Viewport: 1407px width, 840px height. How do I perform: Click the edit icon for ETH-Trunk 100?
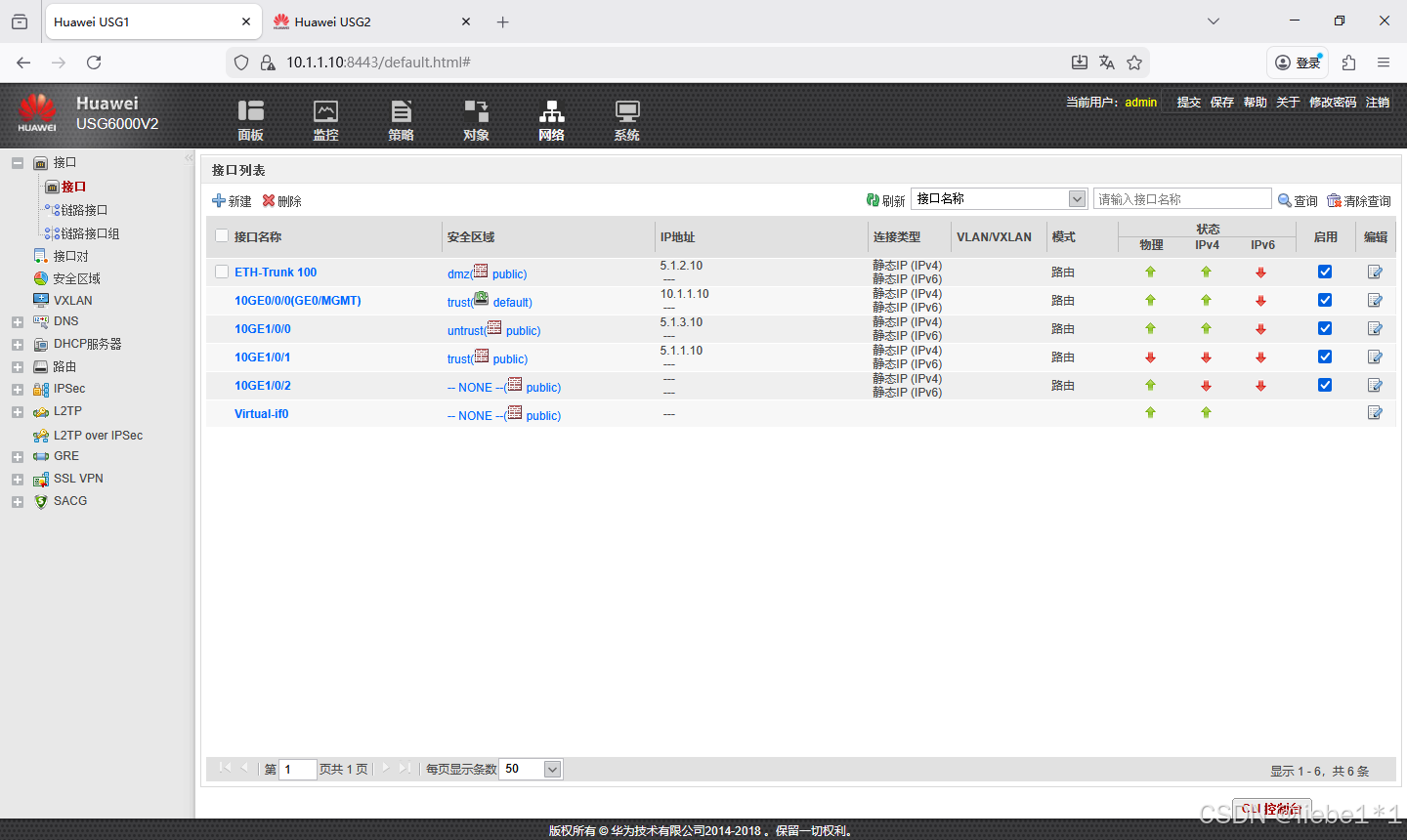pyautogui.click(x=1375, y=273)
